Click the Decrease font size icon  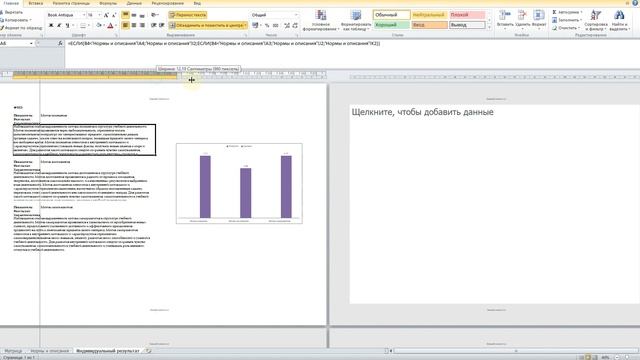pyautogui.click(x=114, y=15)
